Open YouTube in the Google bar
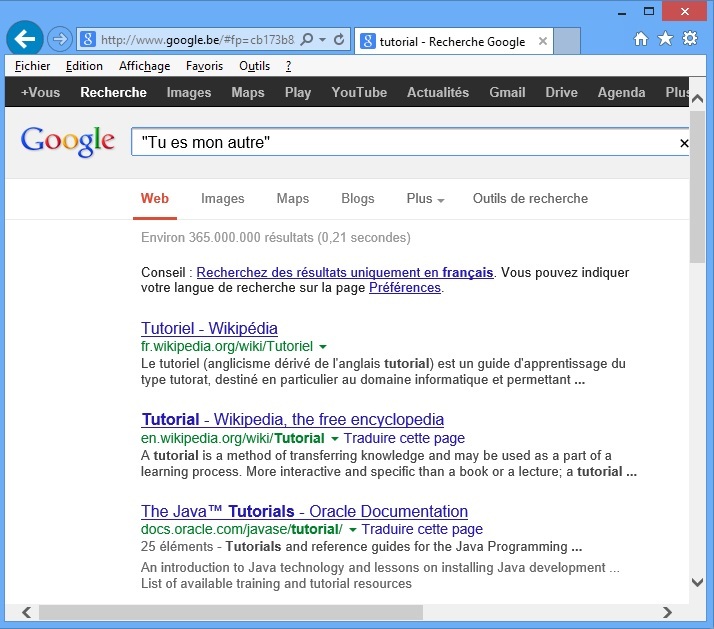Screen dimensions: 714x629 coord(359,92)
